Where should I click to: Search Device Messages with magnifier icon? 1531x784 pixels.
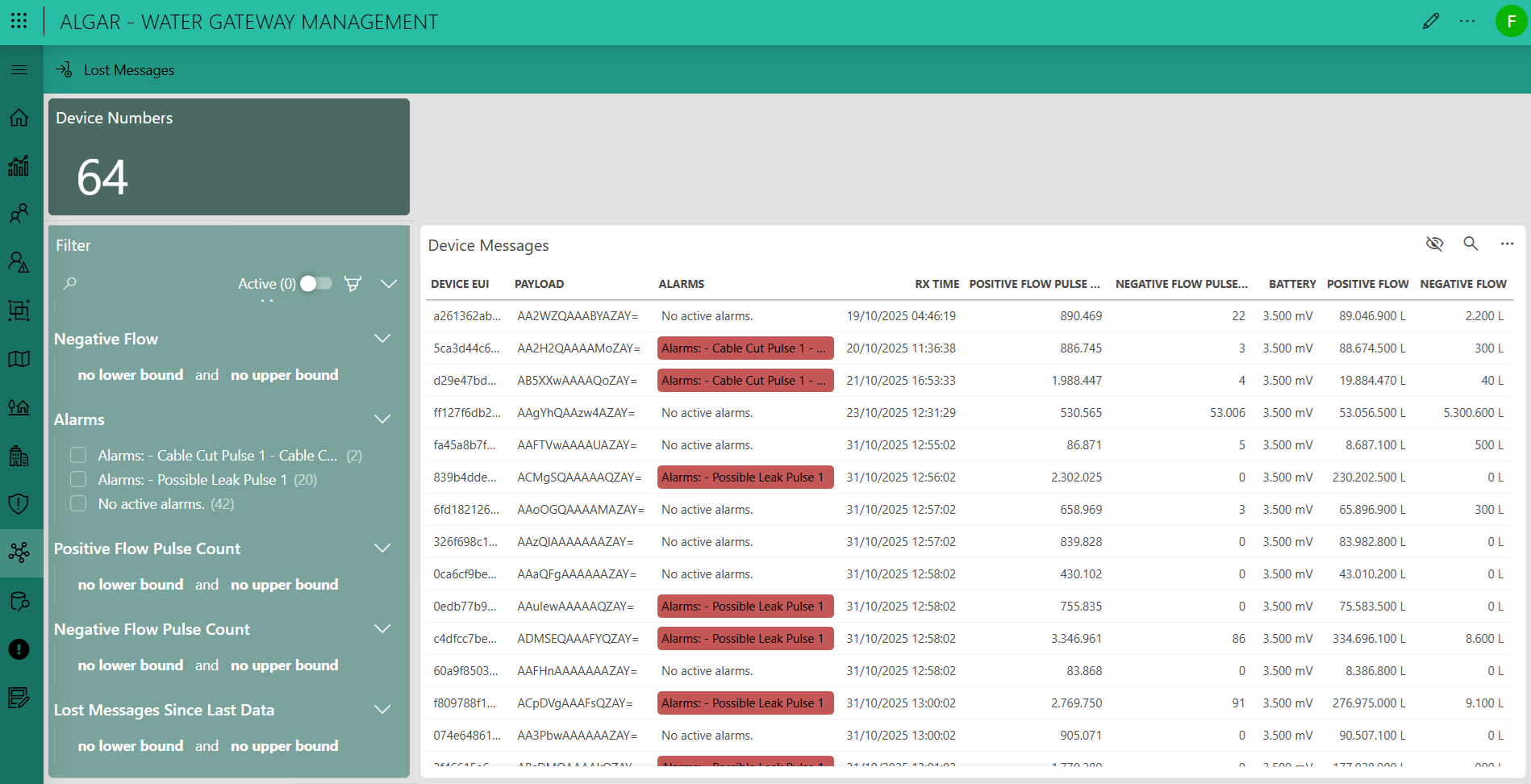click(1471, 244)
